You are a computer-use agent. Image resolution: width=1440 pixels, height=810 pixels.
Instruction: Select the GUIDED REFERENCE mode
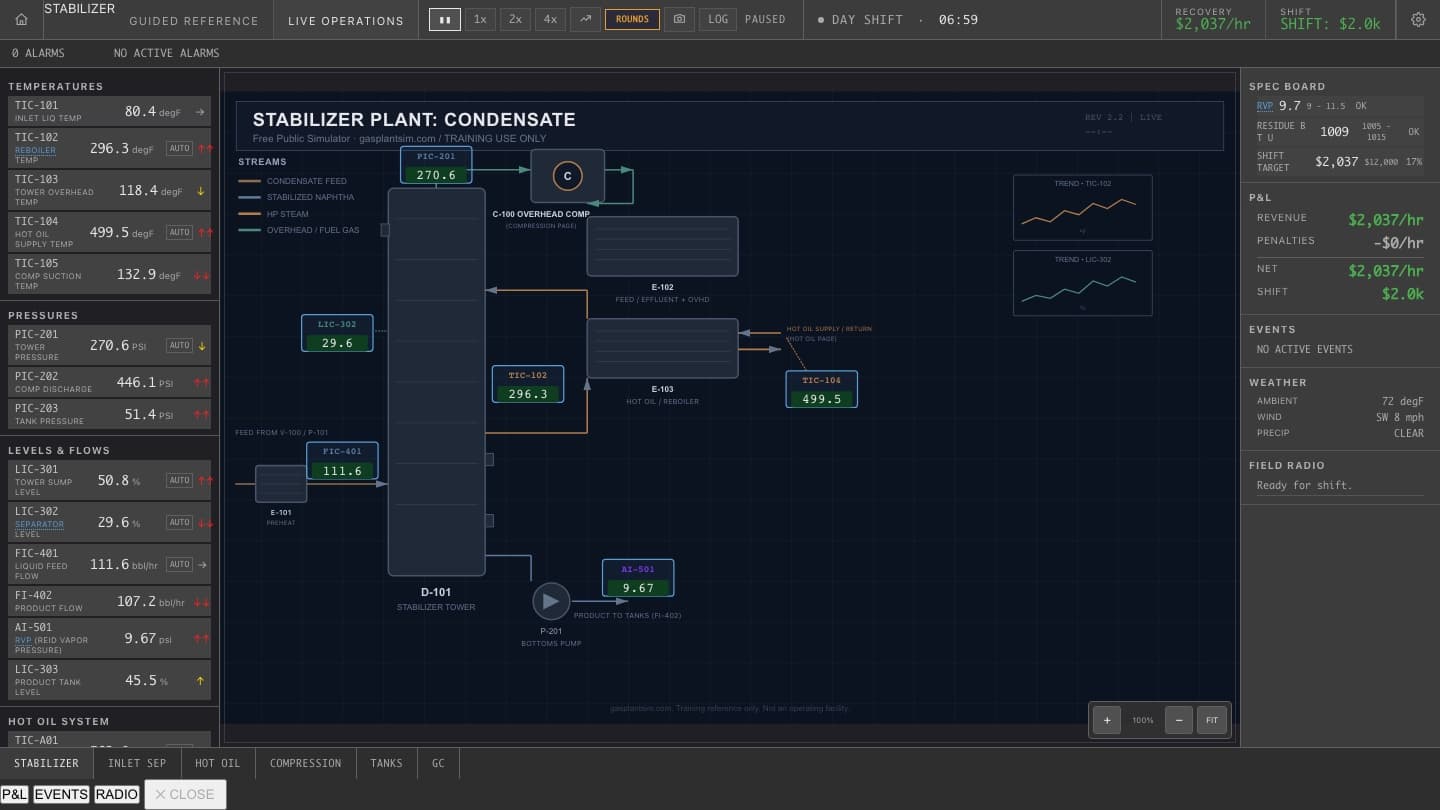[194, 20]
